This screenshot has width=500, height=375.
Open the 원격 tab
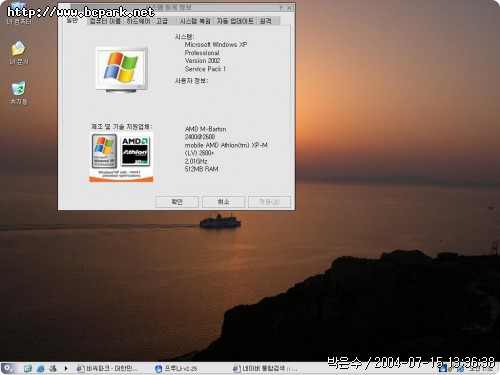click(x=266, y=21)
